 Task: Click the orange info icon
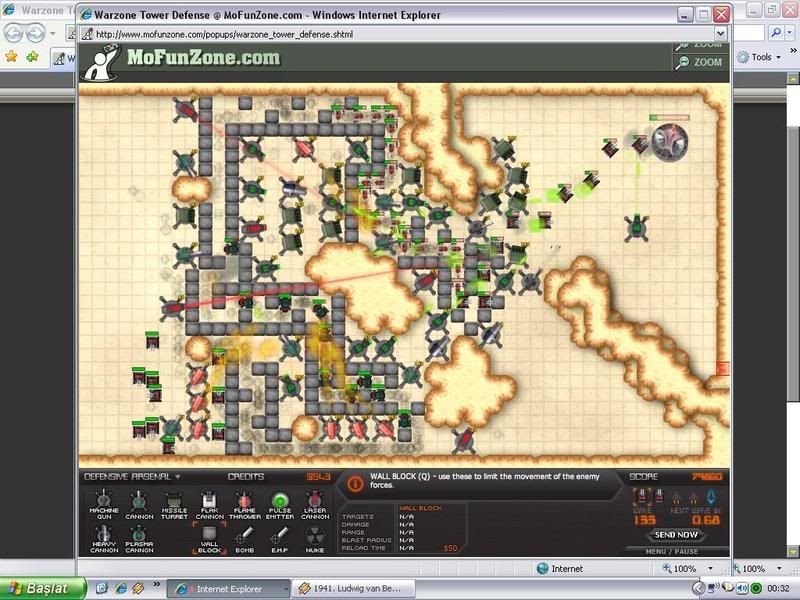pos(355,483)
